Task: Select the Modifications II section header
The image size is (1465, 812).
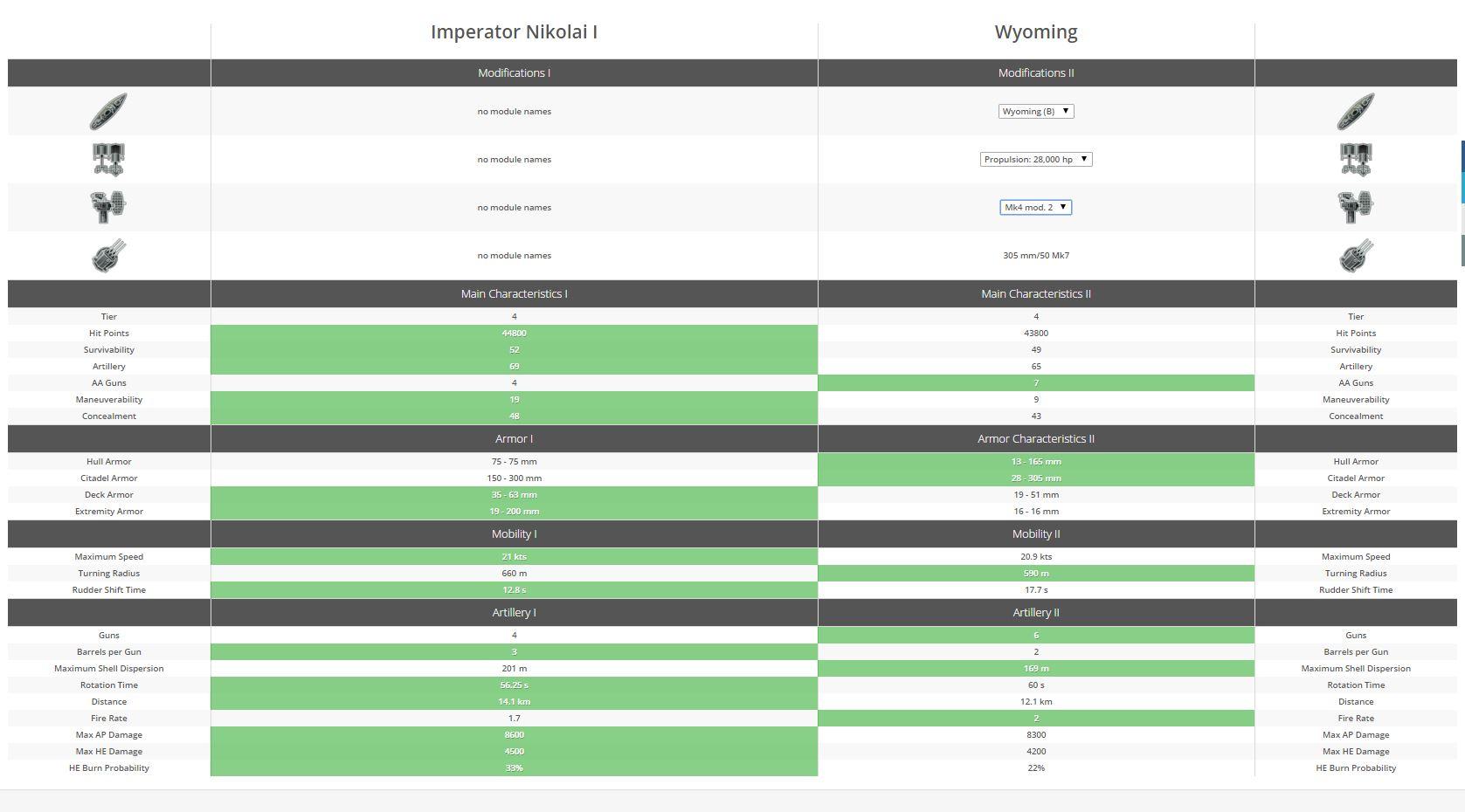Action: (x=1036, y=72)
